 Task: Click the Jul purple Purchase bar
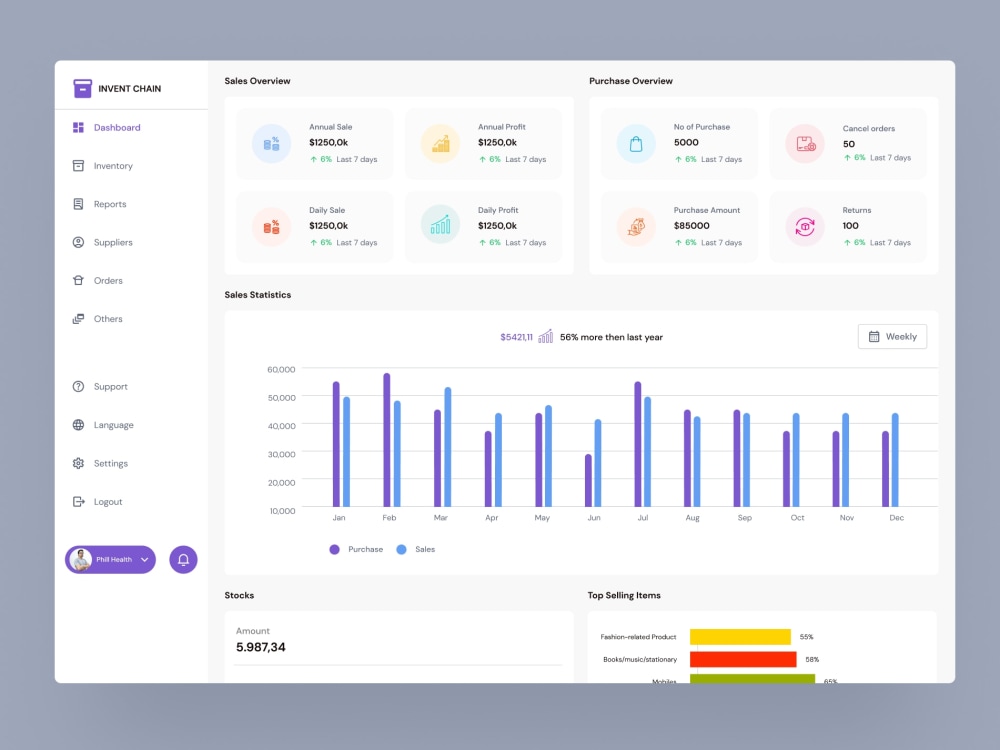pos(638,445)
